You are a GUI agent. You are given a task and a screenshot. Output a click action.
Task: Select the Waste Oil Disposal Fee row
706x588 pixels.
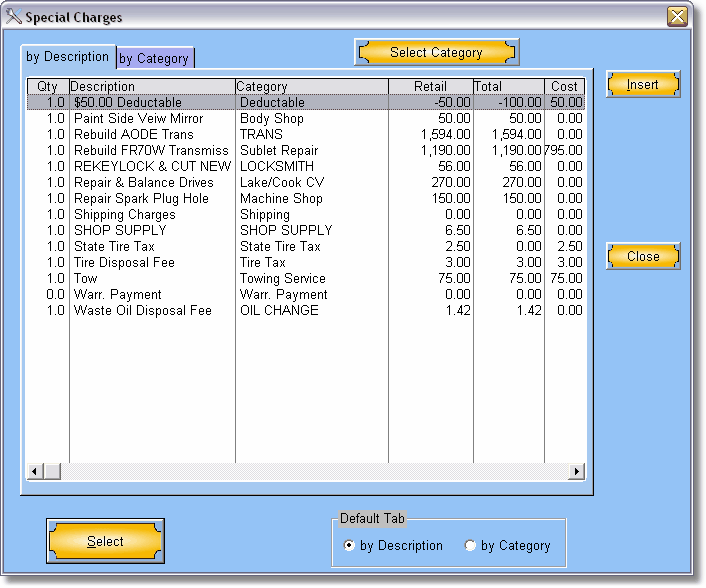[143, 310]
